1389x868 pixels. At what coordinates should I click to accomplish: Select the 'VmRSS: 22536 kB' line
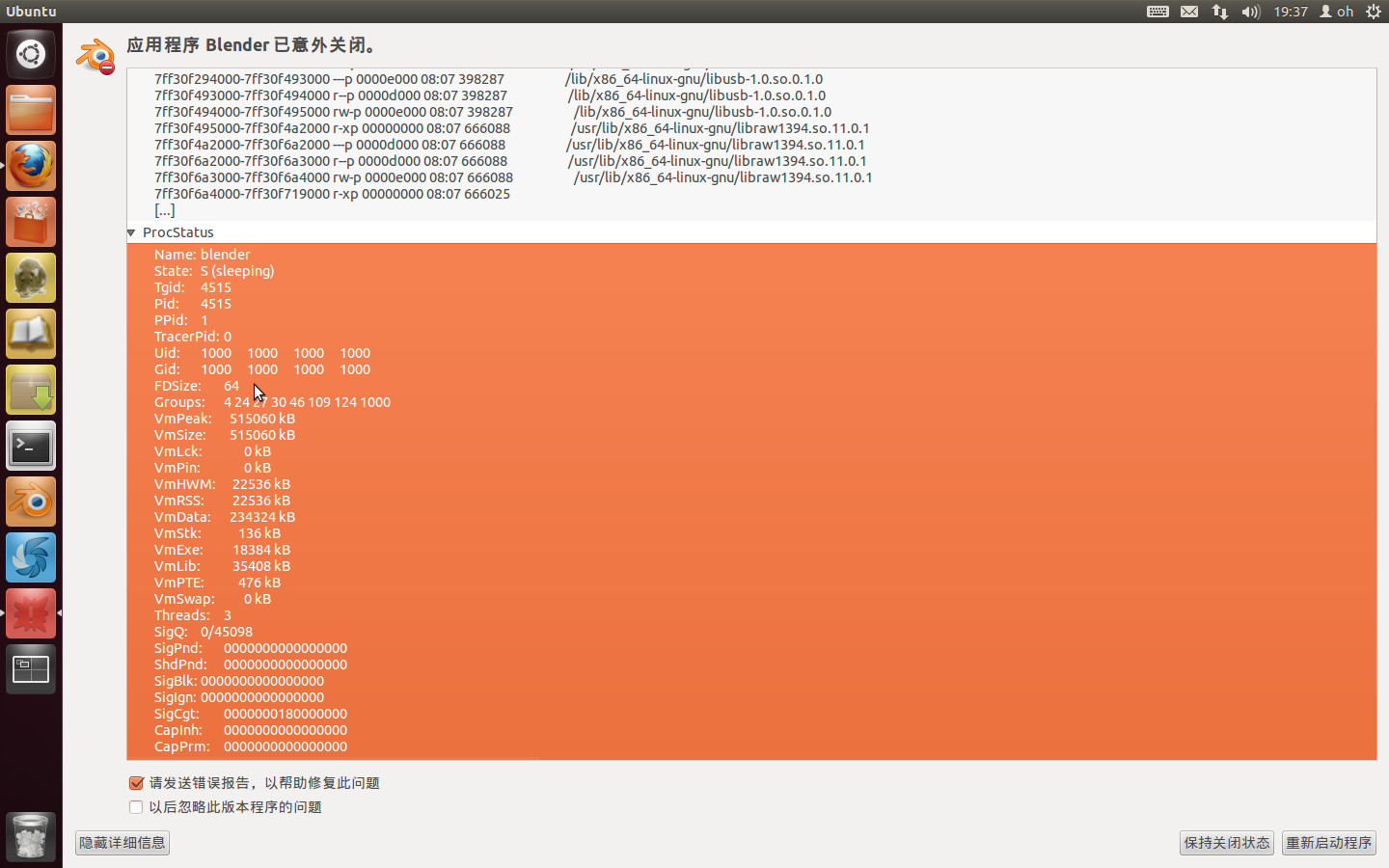click(x=222, y=501)
